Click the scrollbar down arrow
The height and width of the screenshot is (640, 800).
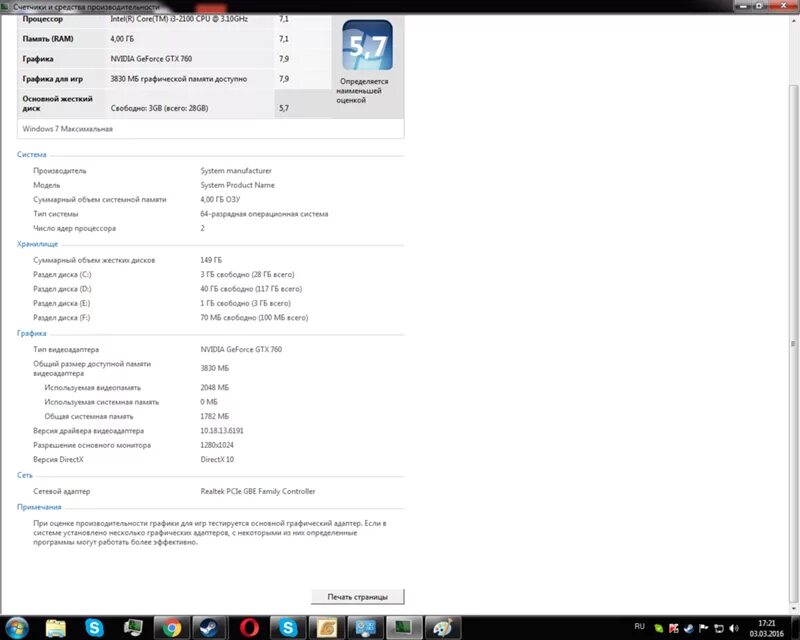(x=794, y=608)
